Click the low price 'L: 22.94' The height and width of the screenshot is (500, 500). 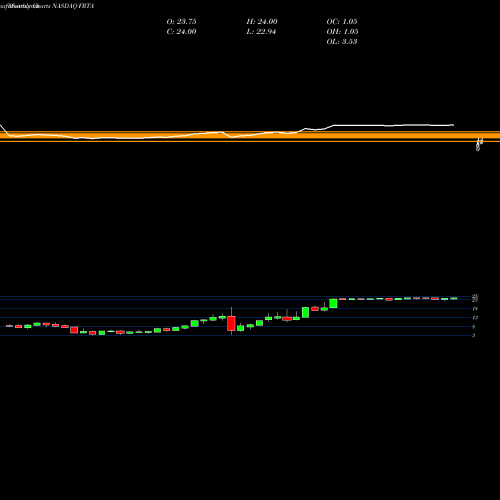261,32
